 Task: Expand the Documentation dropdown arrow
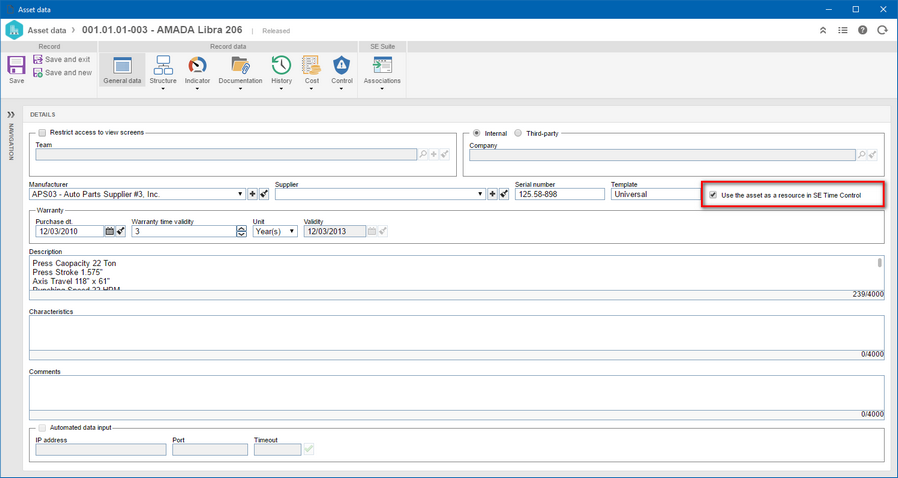click(241, 89)
